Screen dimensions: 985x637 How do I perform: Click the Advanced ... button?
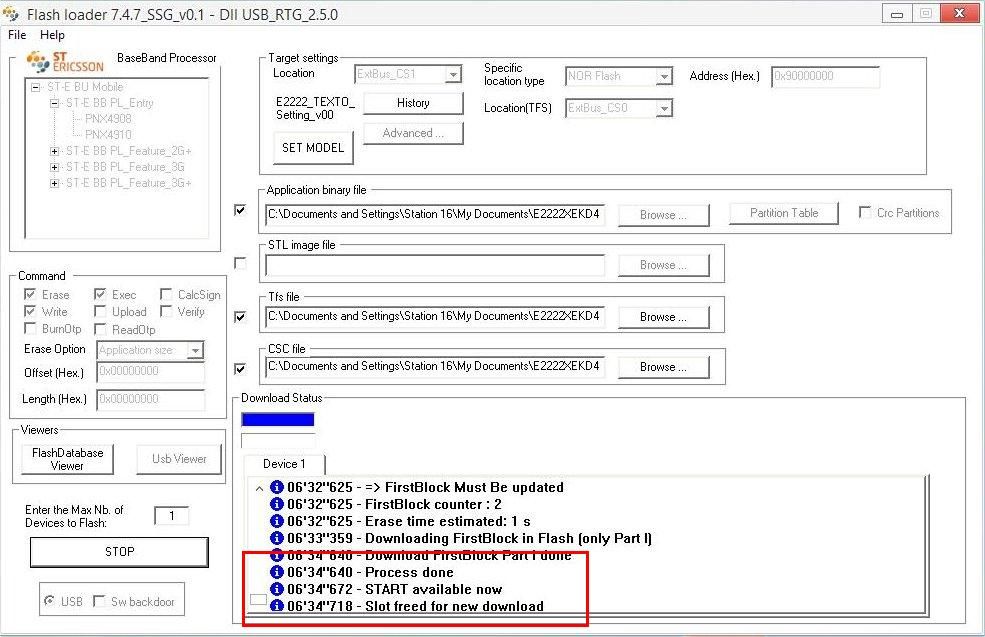coord(413,133)
